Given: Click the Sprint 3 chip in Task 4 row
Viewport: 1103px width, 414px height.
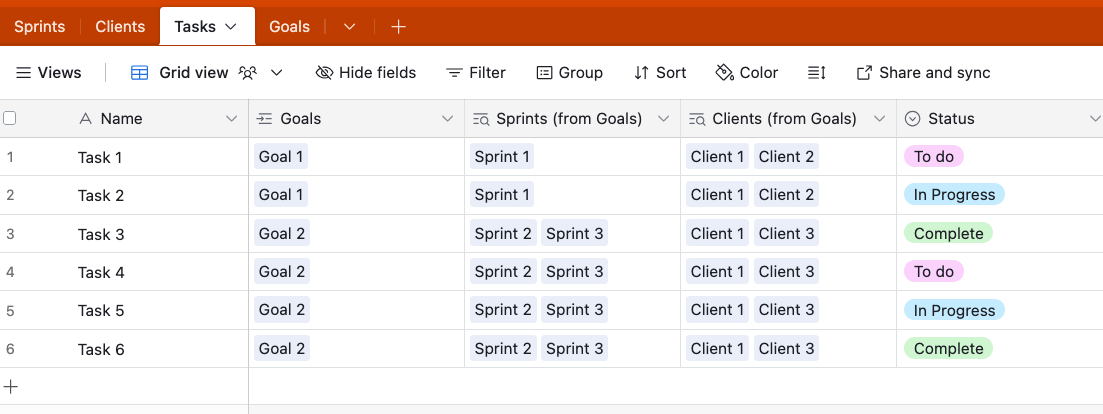Looking at the screenshot, I should click(x=574, y=271).
